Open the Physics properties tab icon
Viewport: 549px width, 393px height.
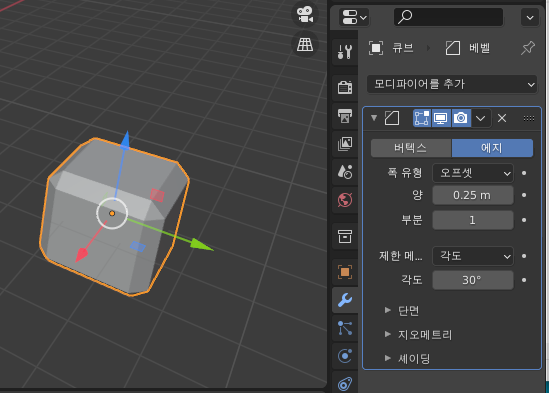345,356
